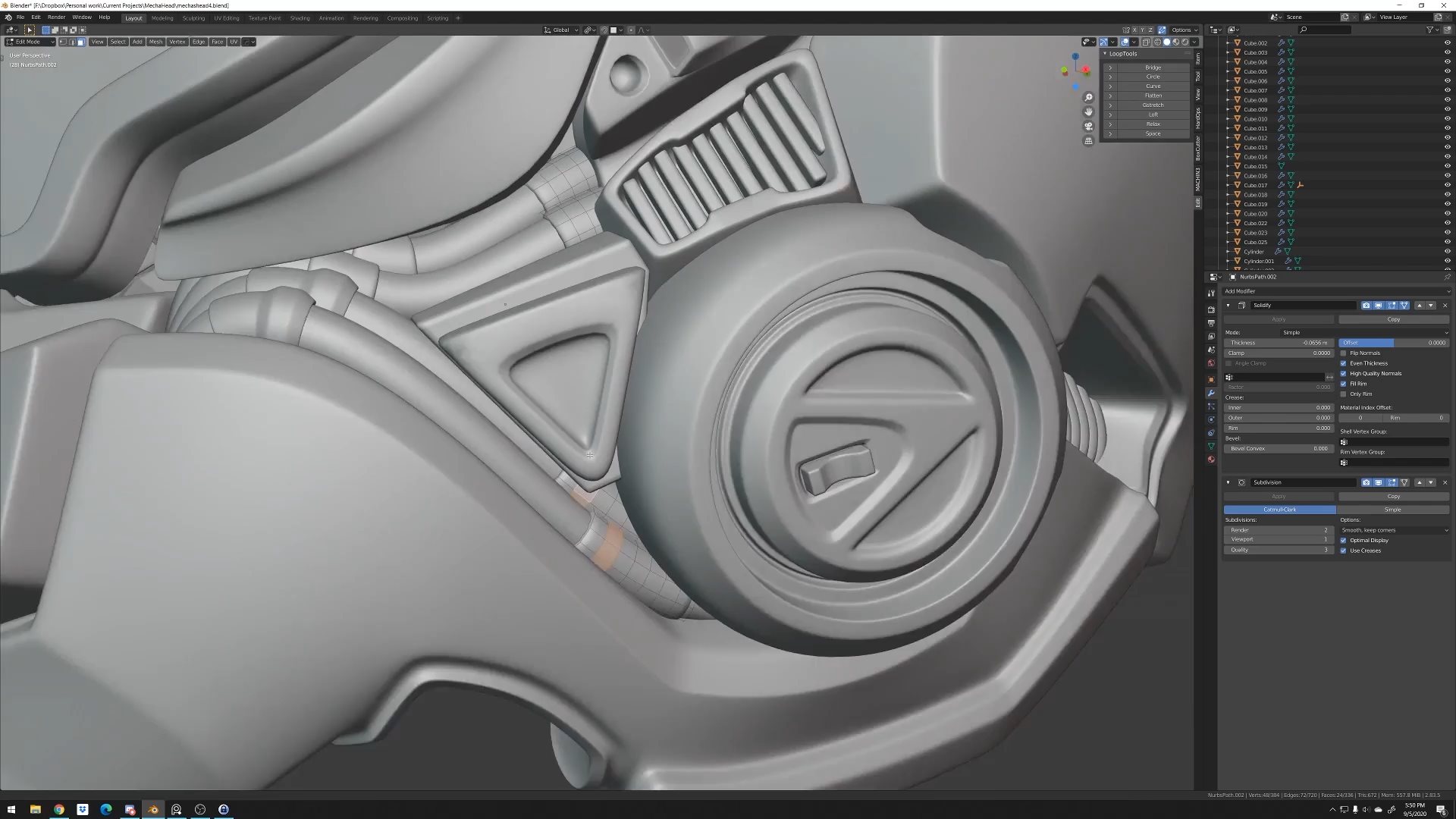Open the Modifier properties wrench tab
The width and height of the screenshot is (1456, 819).
[1211, 393]
